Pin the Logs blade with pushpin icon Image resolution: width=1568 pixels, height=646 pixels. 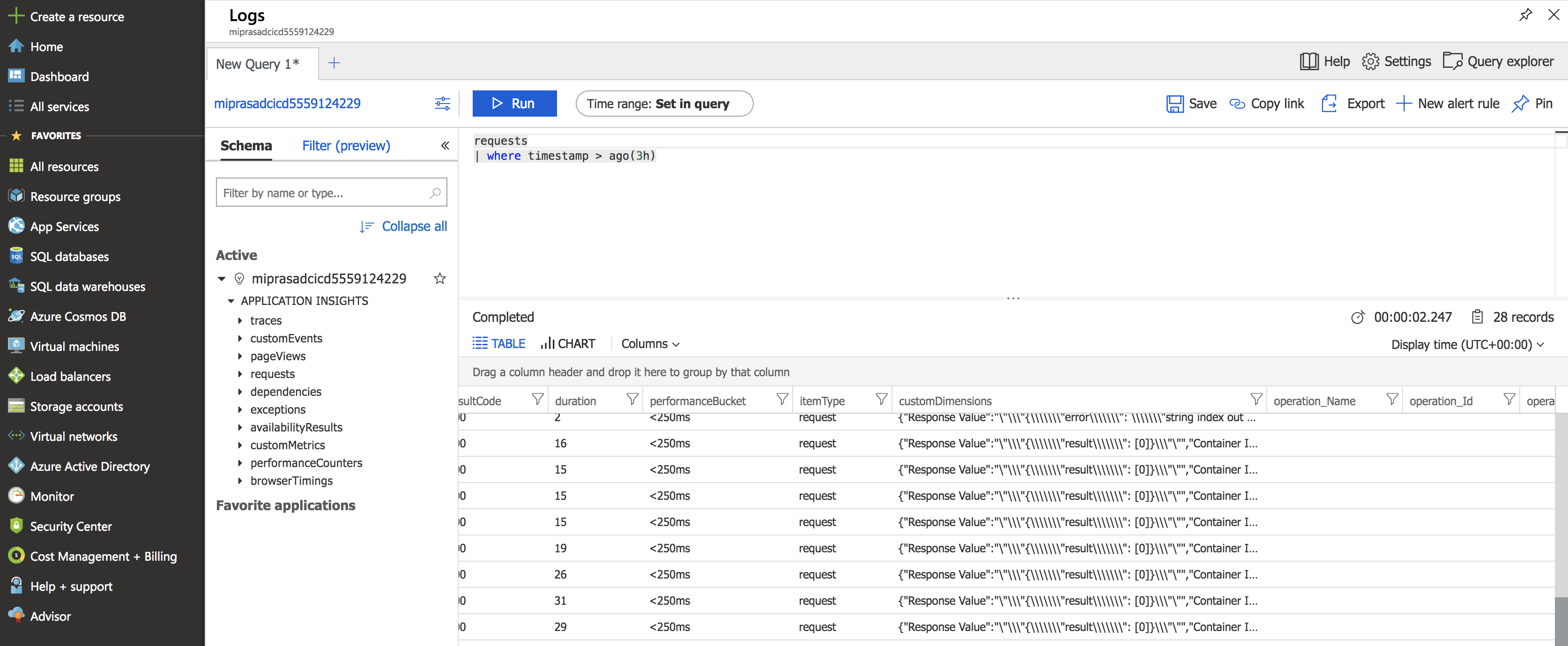1525,15
